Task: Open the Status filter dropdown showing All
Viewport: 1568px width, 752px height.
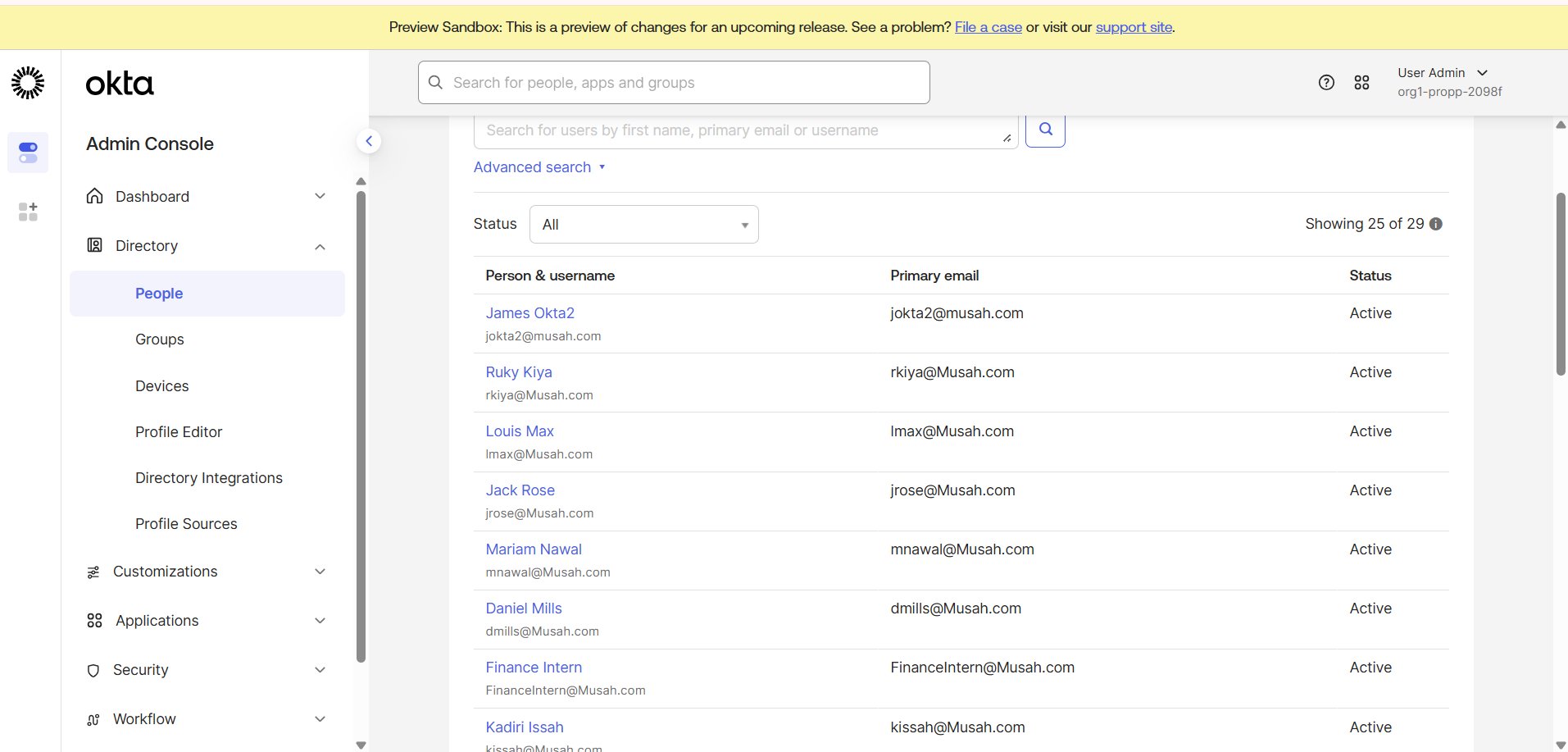Action: (x=644, y=224)
